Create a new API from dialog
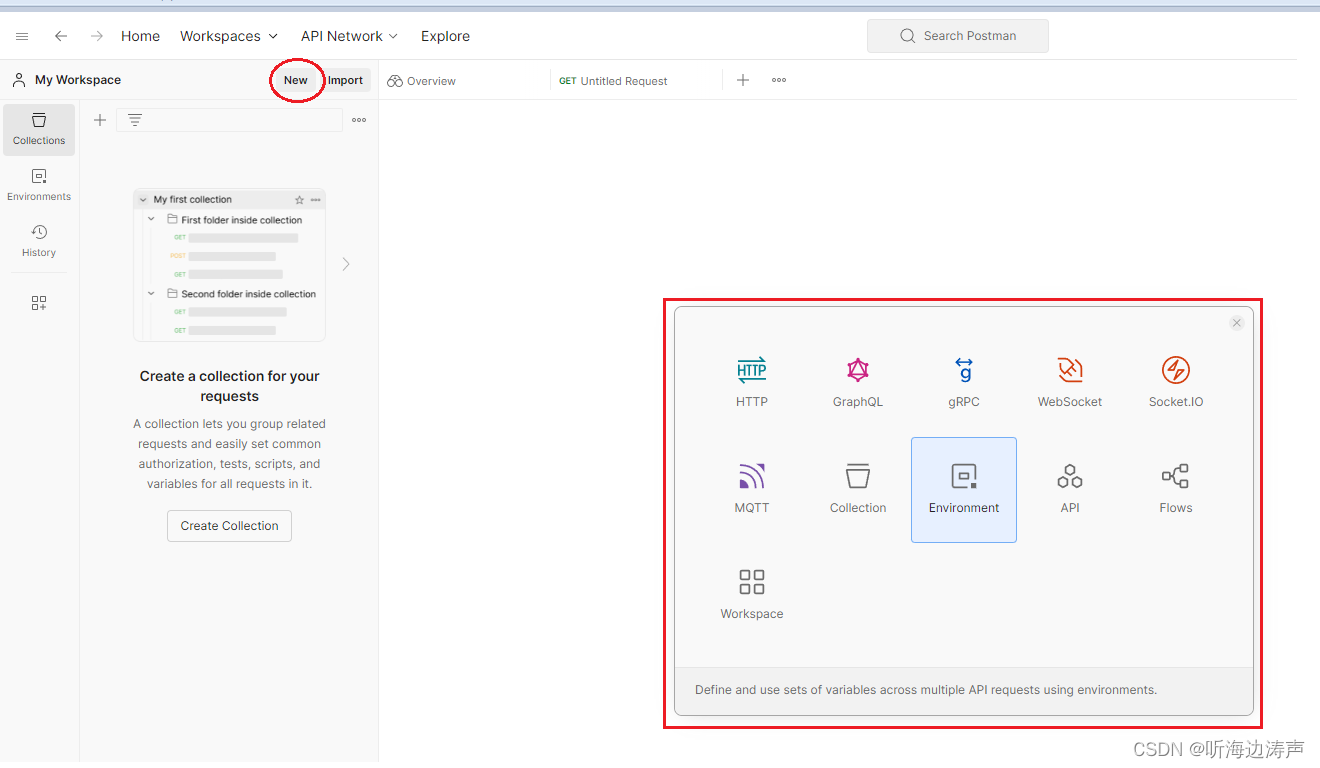The width and height of the screenshot is (1320, 768). [1070, 490]
